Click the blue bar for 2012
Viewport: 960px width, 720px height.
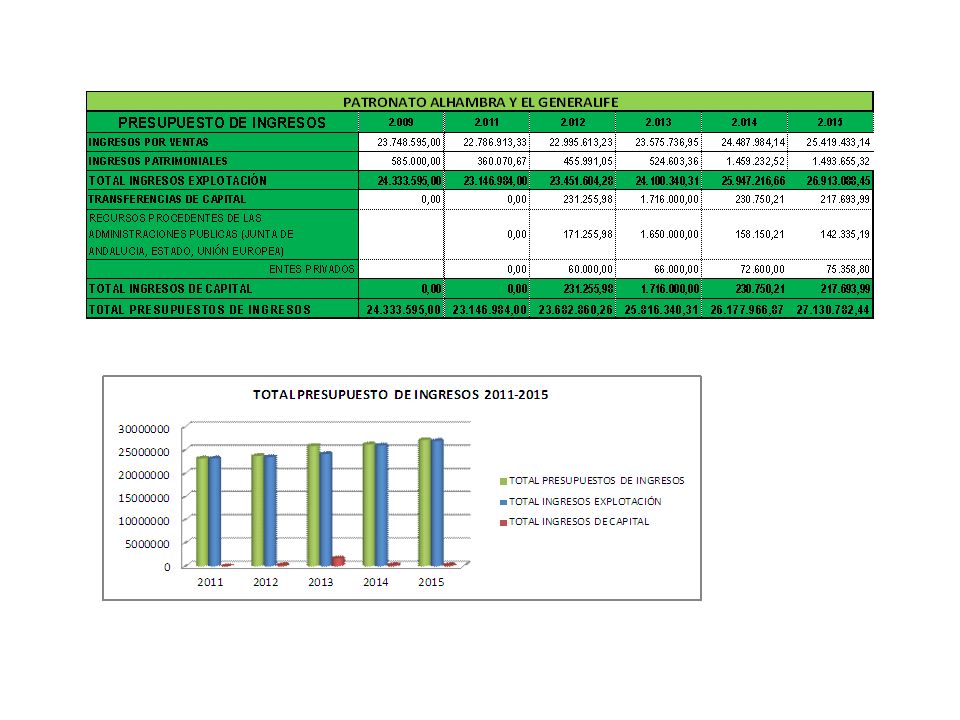click(x=270, y=511)
